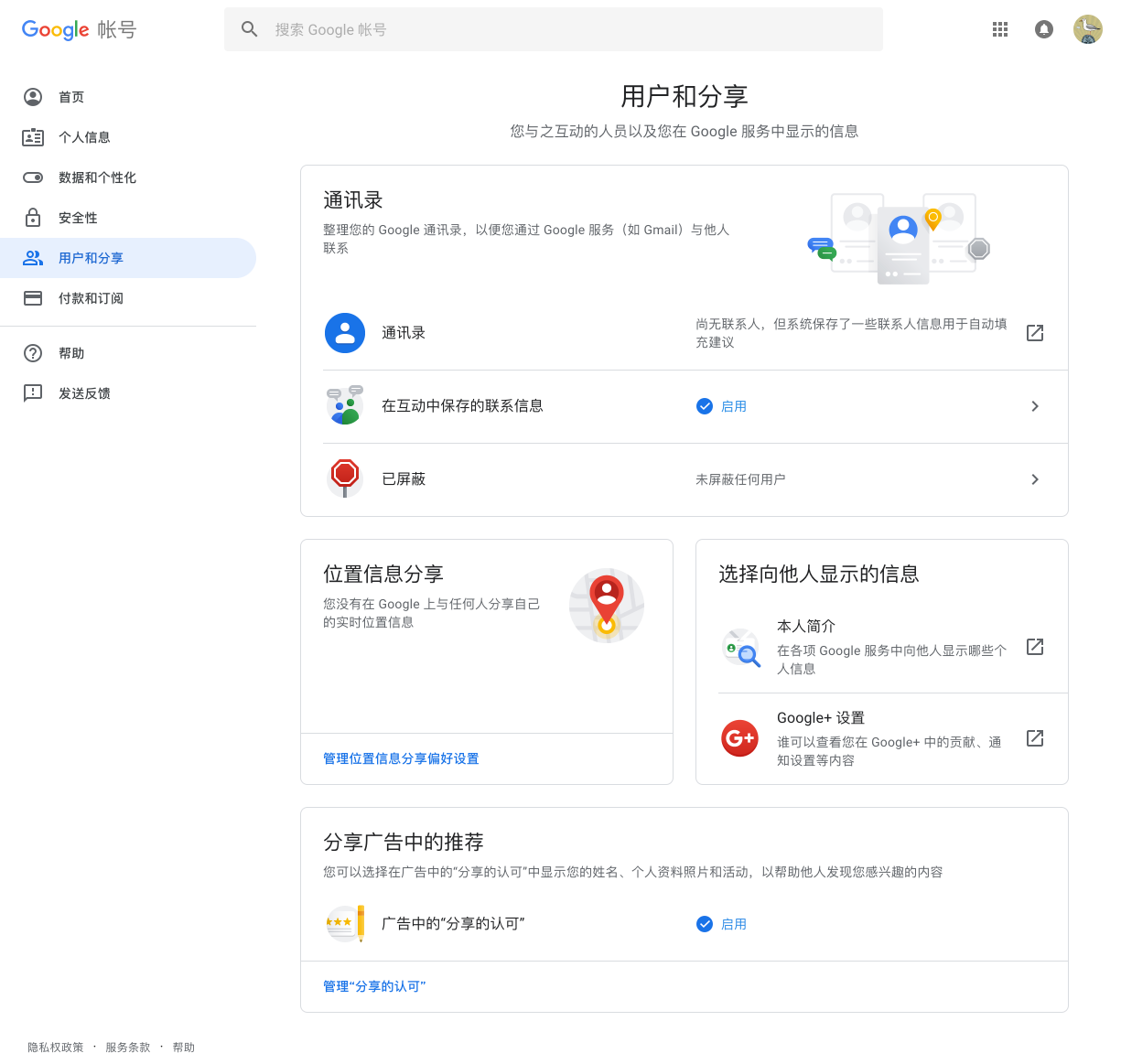Click the 本人简介 magnifier profile icon
The image size is (1121, 1064).
(740, 648)
